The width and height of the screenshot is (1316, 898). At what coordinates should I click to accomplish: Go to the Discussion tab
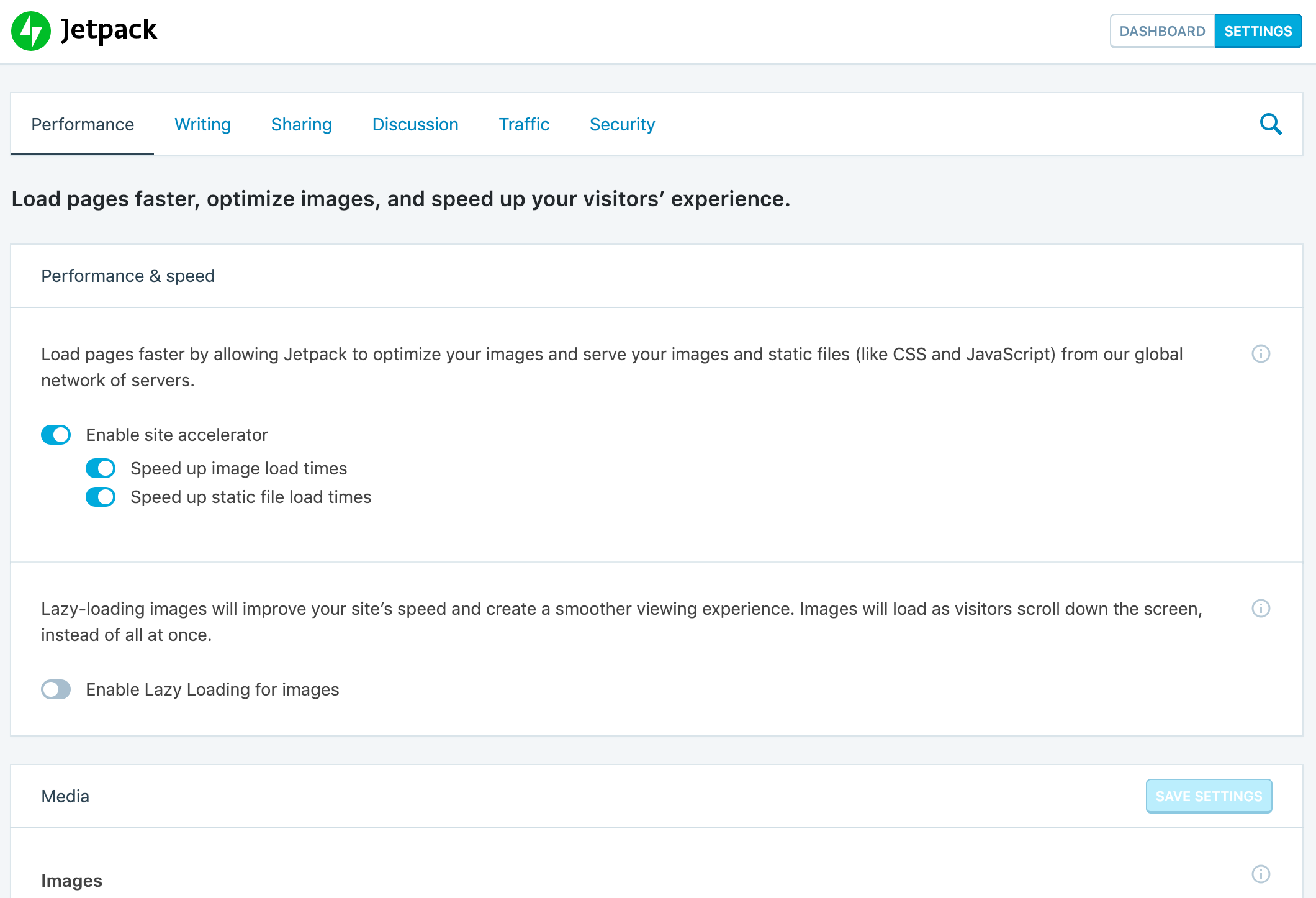pyautogui.click(x=415, y=124)
